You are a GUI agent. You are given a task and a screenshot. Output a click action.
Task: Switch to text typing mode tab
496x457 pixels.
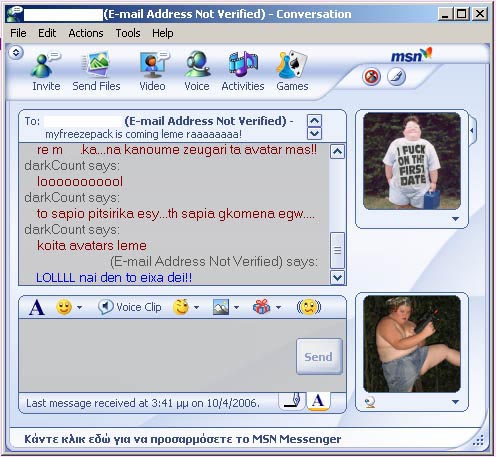[318, 401]
